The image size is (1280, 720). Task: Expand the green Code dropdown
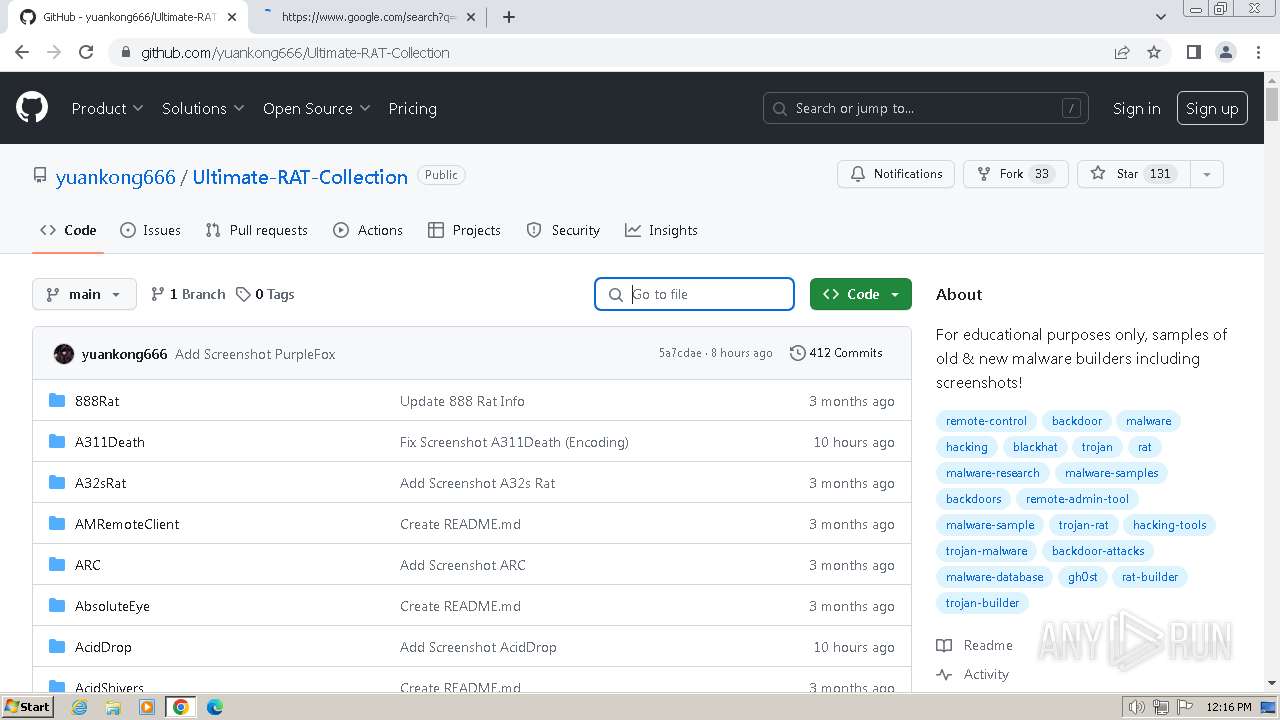pyautogui.click(x=861, y=294)
